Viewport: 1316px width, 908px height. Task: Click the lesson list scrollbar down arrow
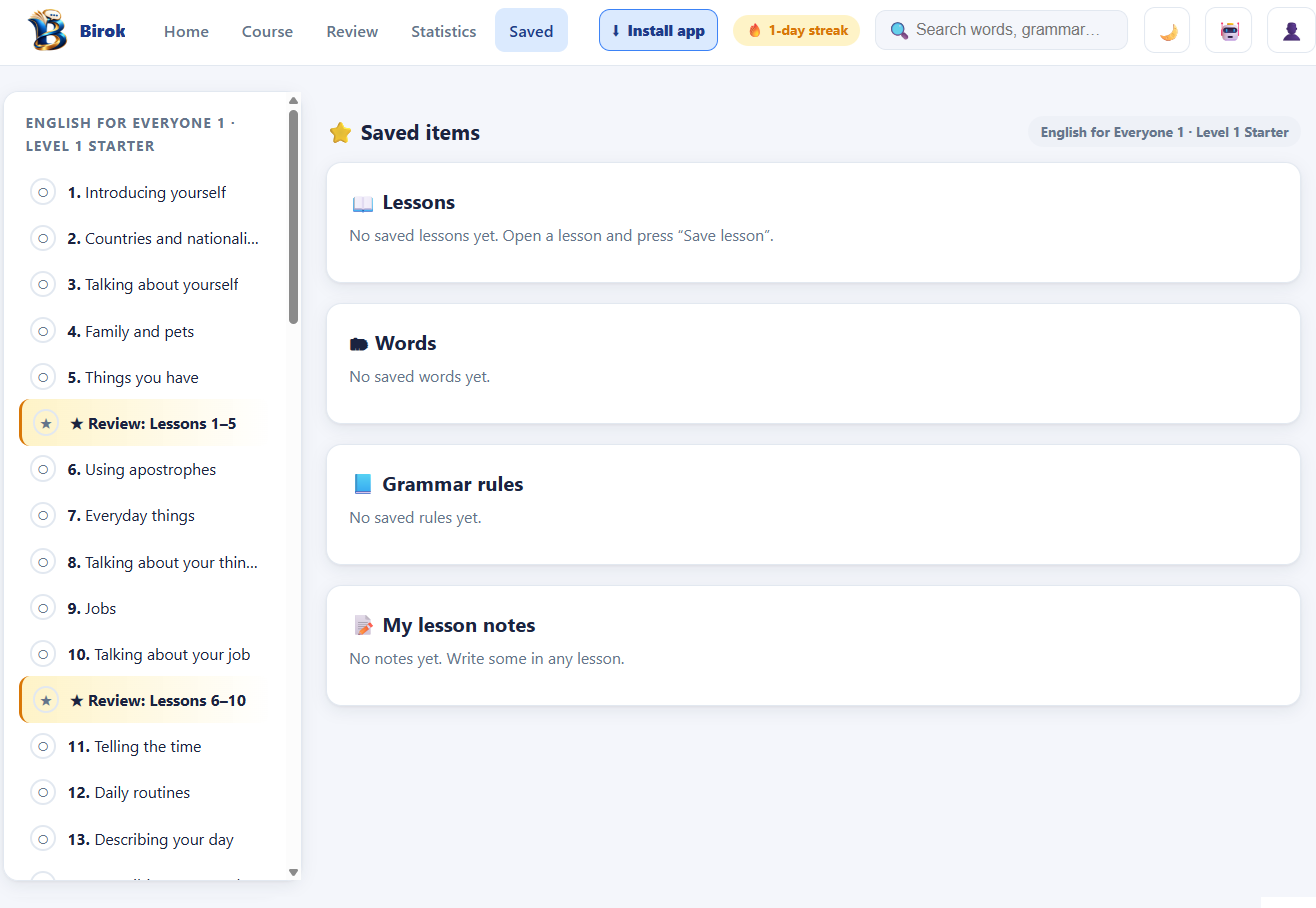[293, 873]
